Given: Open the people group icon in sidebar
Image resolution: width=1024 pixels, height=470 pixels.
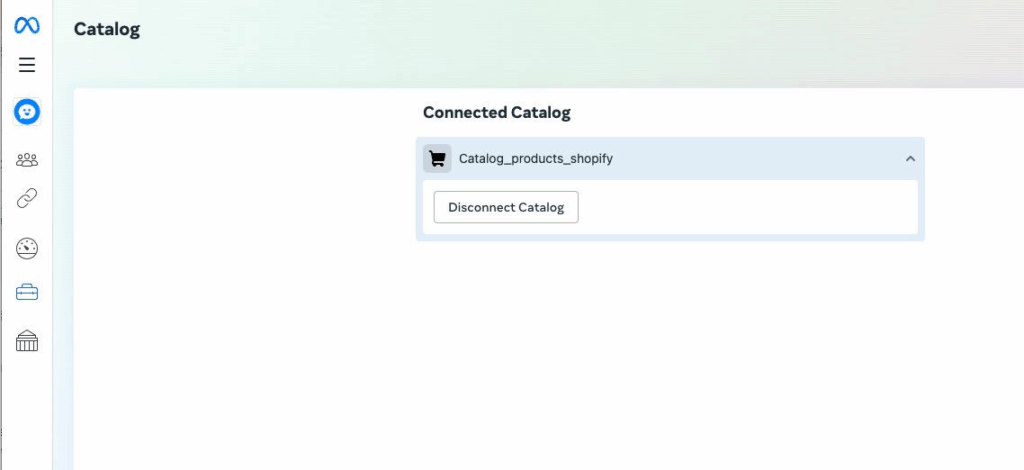Looking at the screenshot, I should click(27, 160).
